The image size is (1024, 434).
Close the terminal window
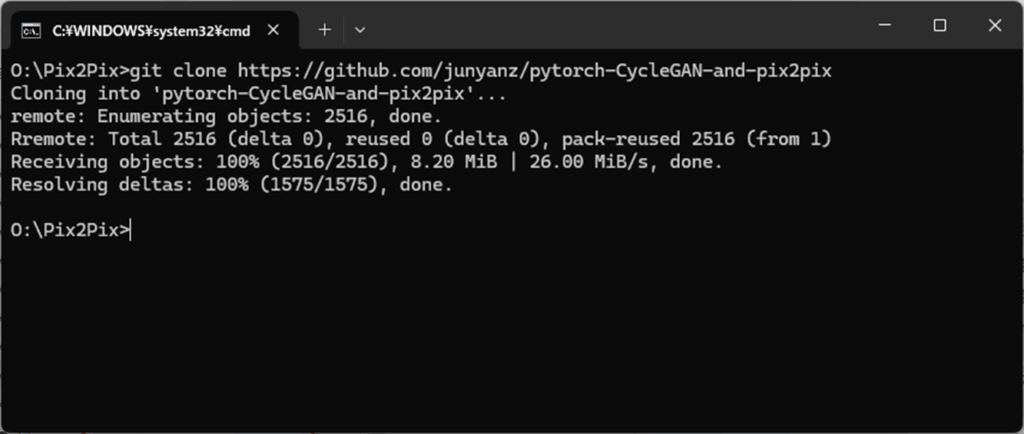click(995, 25)
